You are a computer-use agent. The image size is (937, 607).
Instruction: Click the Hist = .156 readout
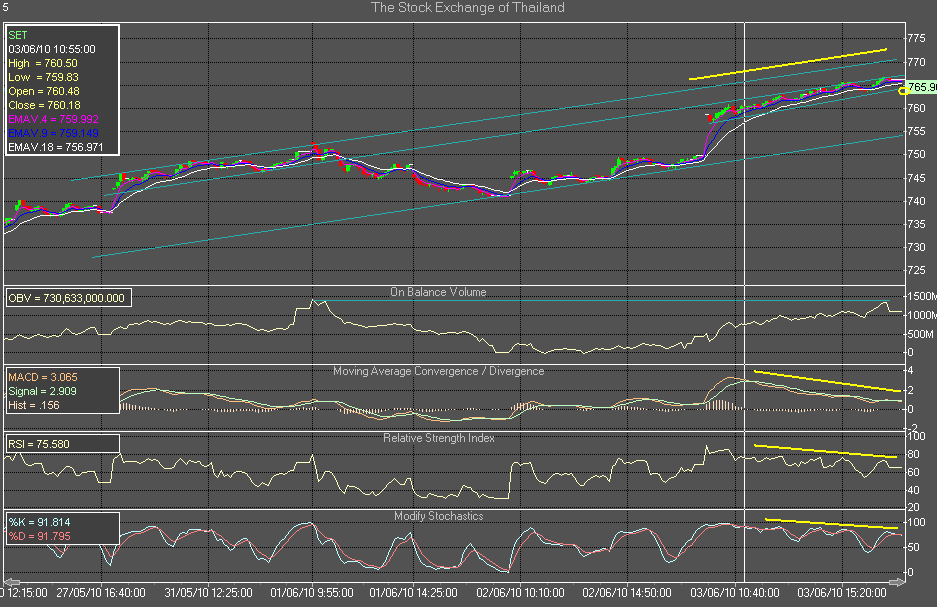pyautogui.click(x=34, y=405)
